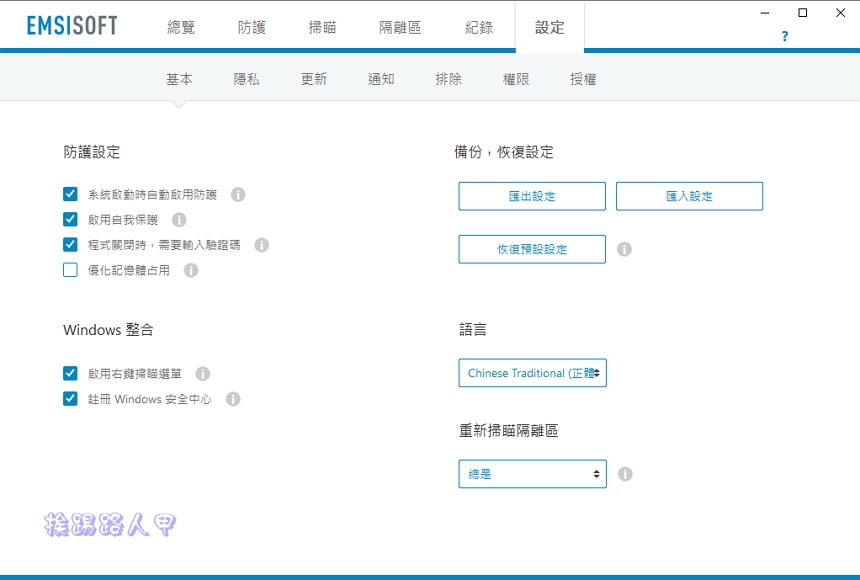Select the 基本 settings sub-tab
The image size is (860, 580).
coord(179,79)
